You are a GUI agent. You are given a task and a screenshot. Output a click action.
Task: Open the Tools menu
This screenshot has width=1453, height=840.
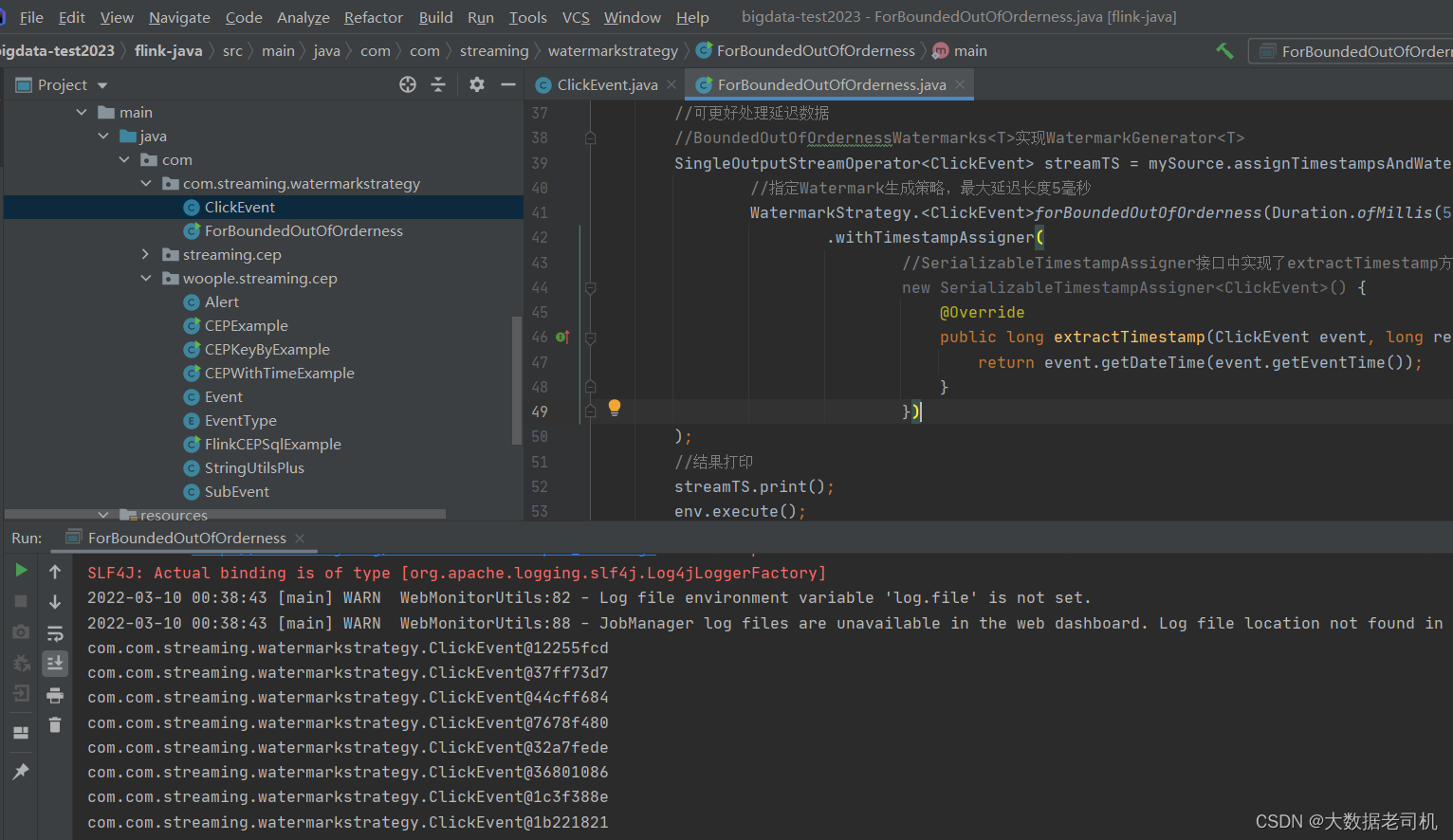click(528, 17)
